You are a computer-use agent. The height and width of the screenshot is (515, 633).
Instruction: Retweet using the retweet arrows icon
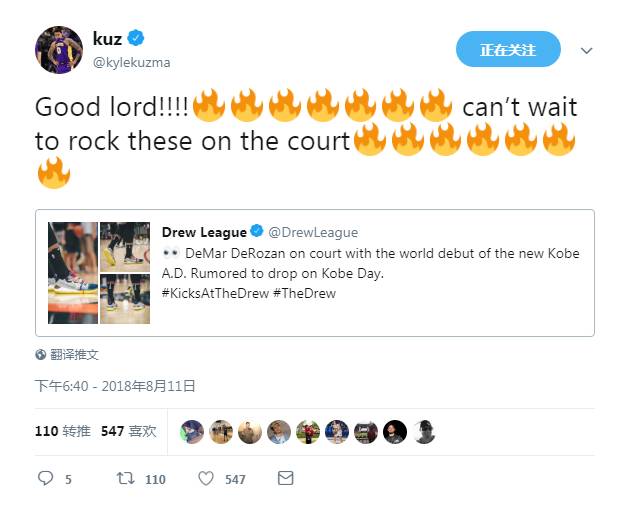click(125, 479)
